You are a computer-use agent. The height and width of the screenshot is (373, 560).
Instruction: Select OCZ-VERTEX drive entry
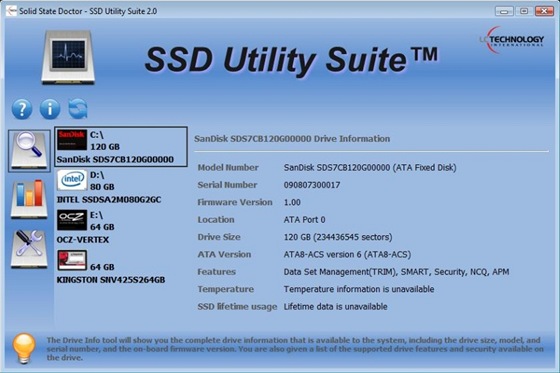coord(121,227)
